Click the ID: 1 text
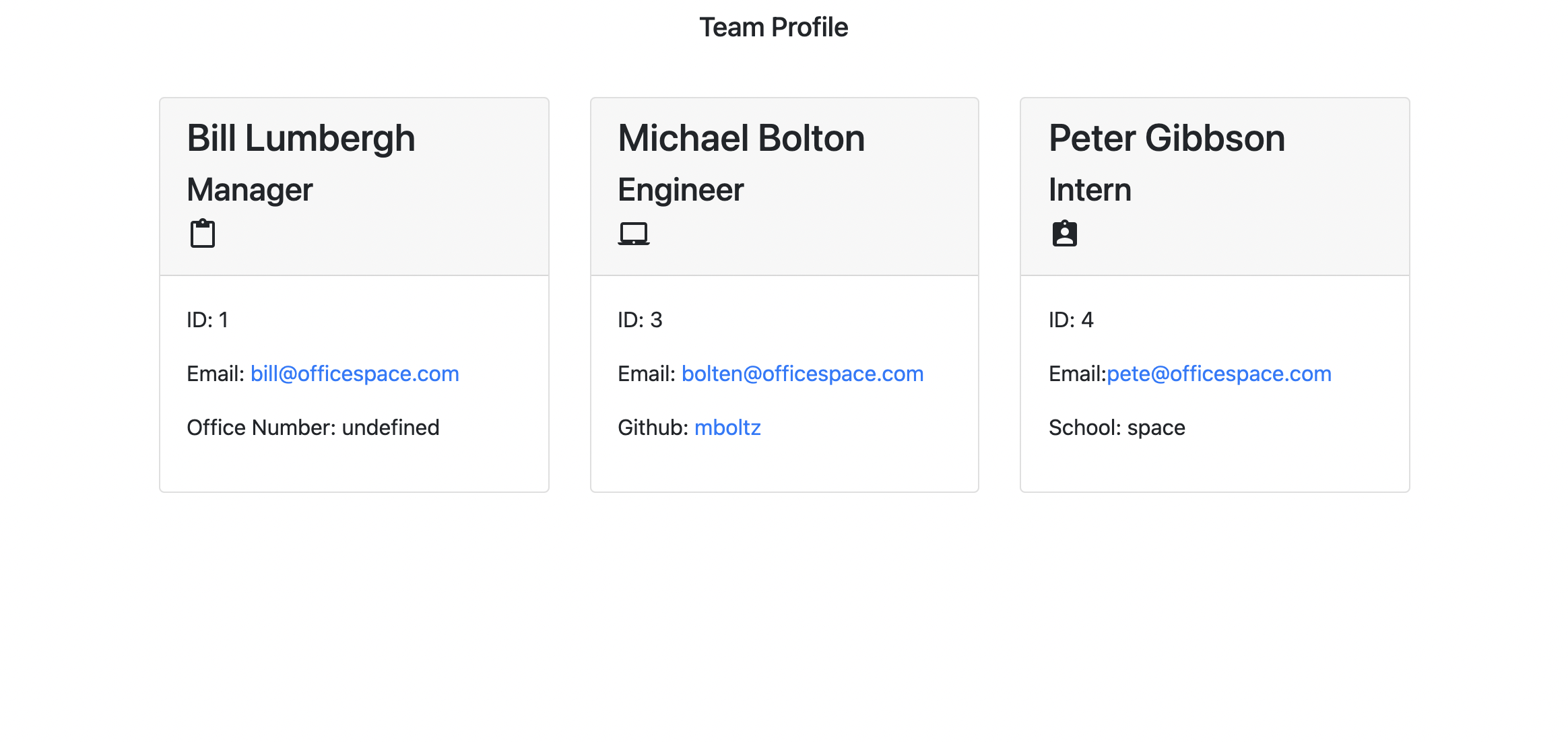The width and height of the screenshot is (1568, 742). point(207,320)
